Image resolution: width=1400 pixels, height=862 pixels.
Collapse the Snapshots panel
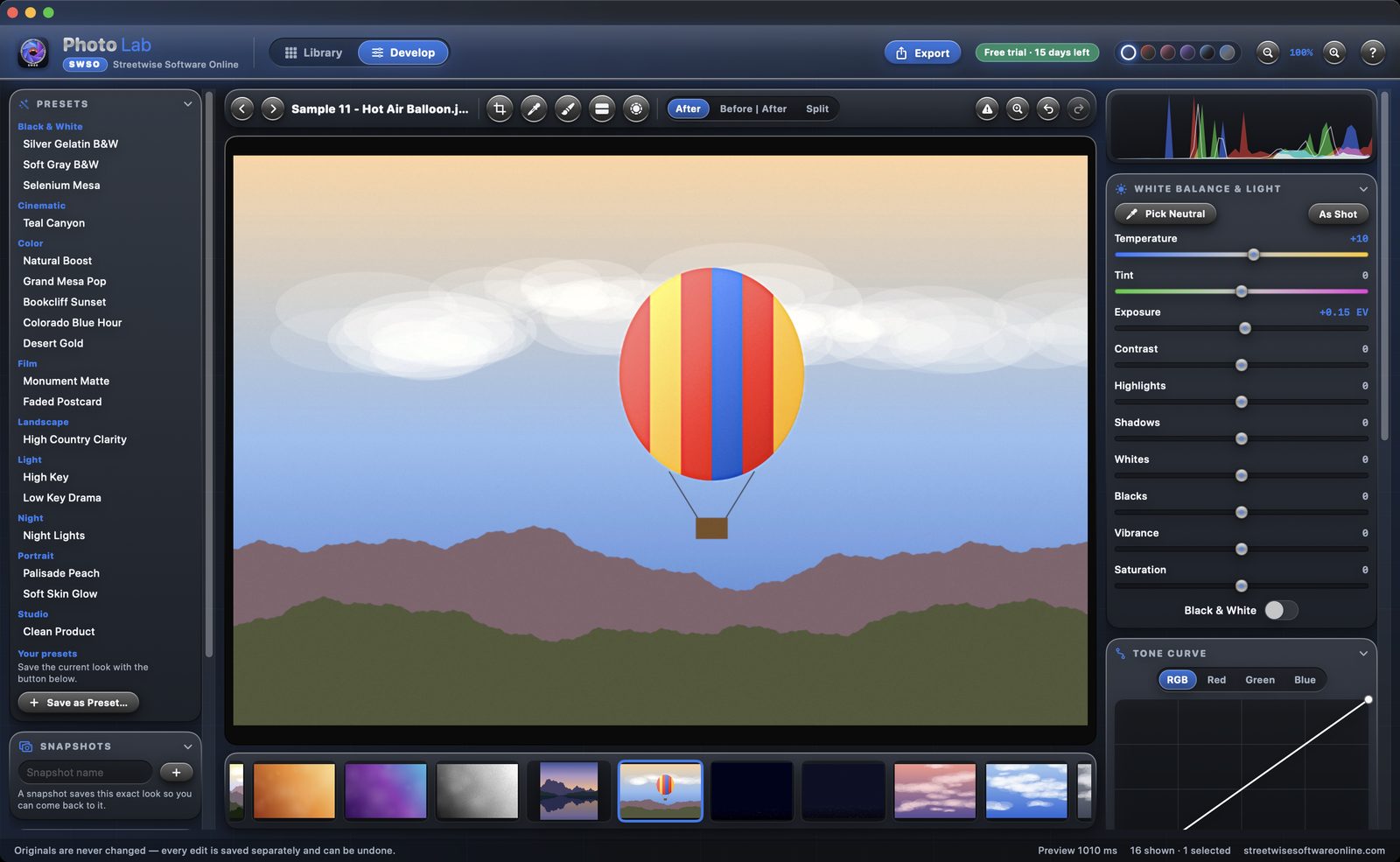coord(187,746)
